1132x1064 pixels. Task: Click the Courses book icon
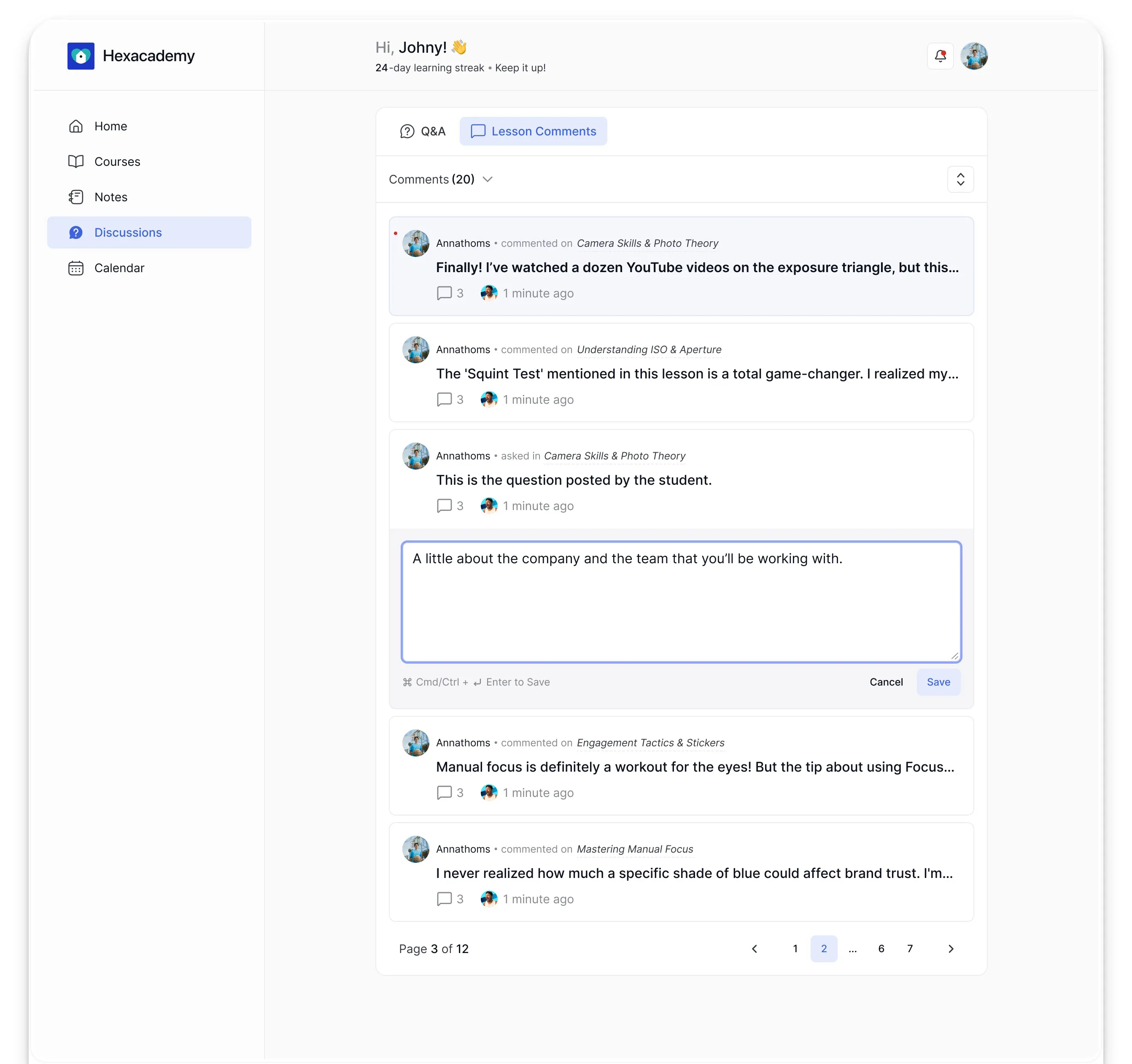pos(76,161)
